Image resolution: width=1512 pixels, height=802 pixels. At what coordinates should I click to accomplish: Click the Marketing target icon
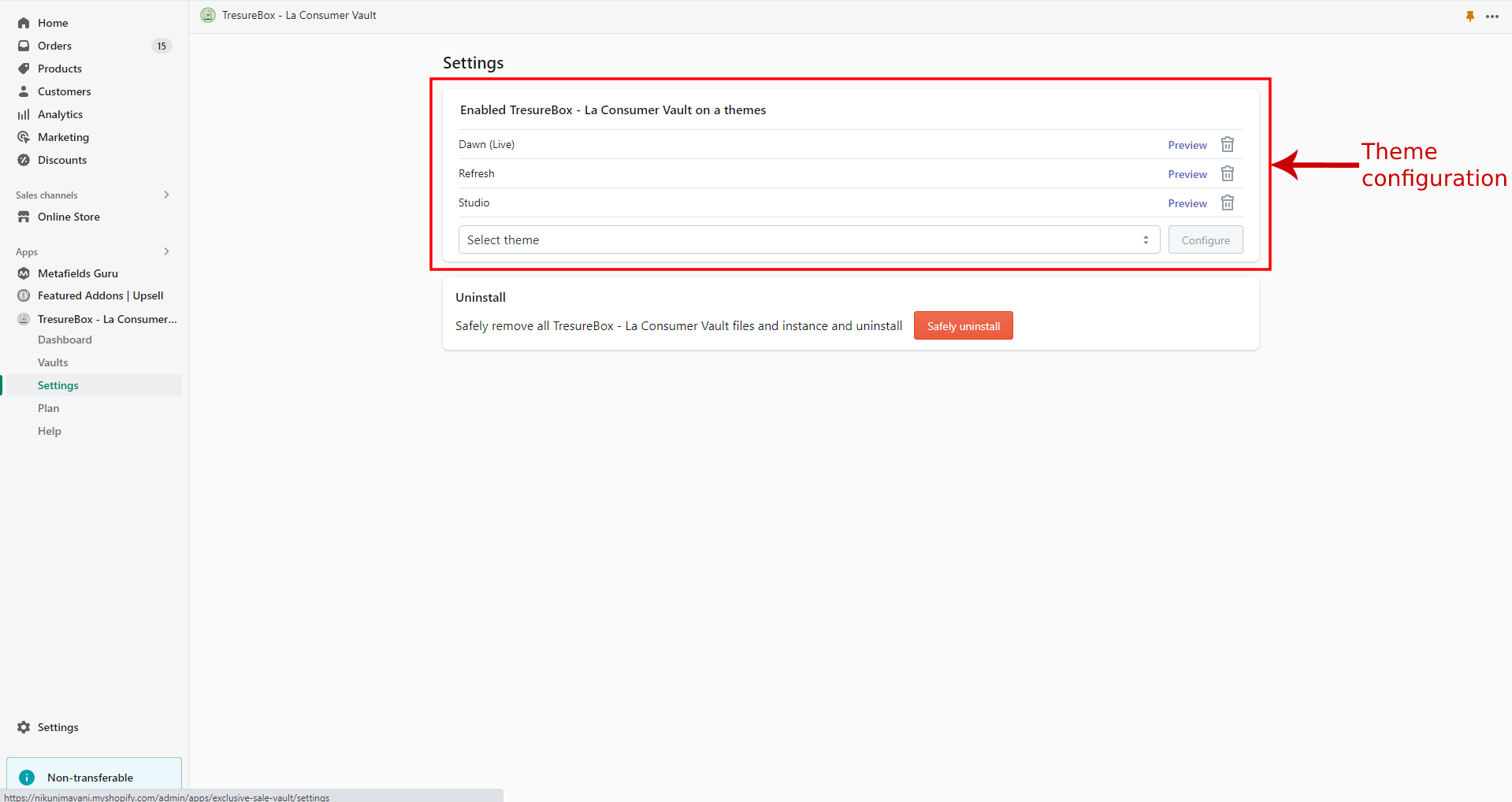(x=24, y=137)
